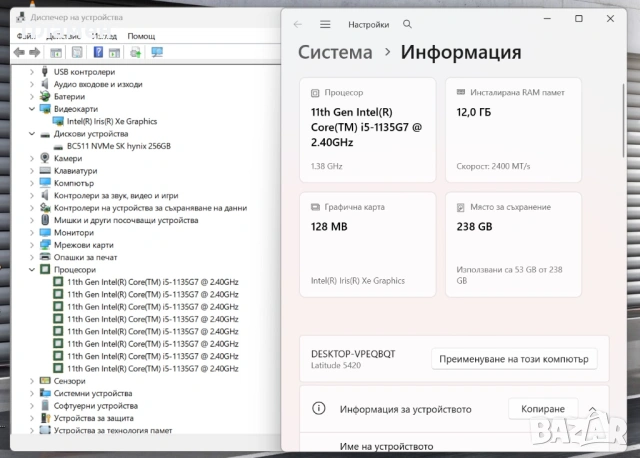
Task: Click the Сензори category icon
Action: (x=45, y=381)
